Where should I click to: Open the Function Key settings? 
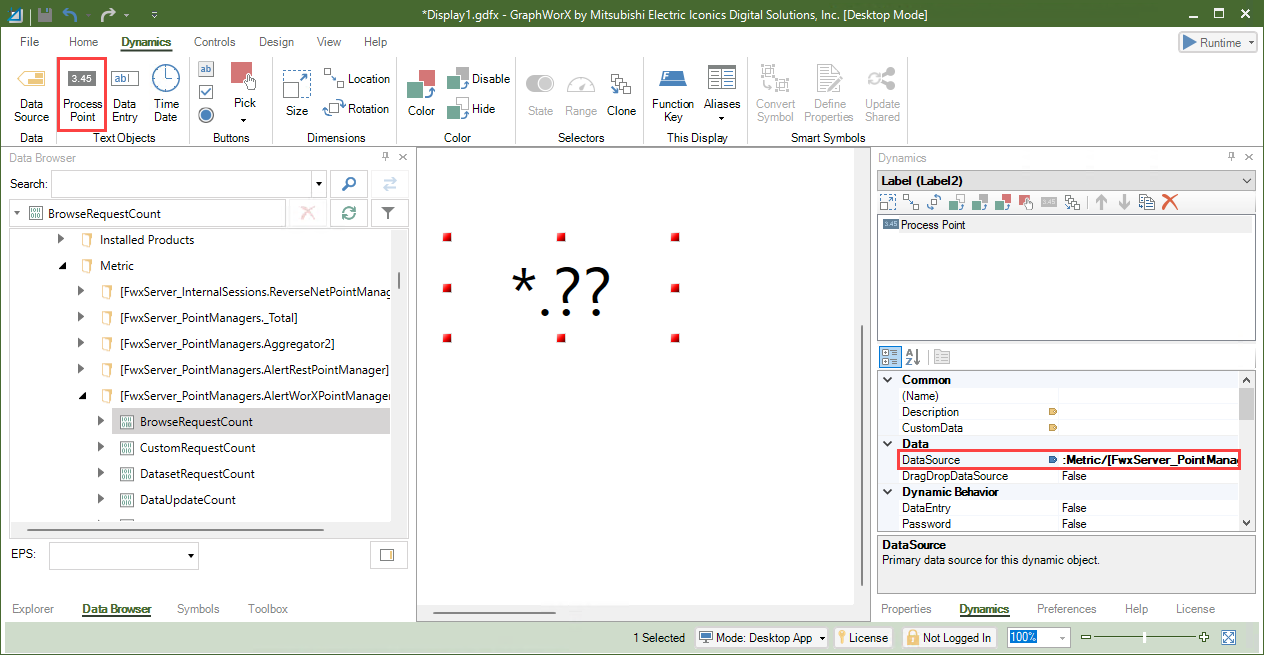[673, 95]
